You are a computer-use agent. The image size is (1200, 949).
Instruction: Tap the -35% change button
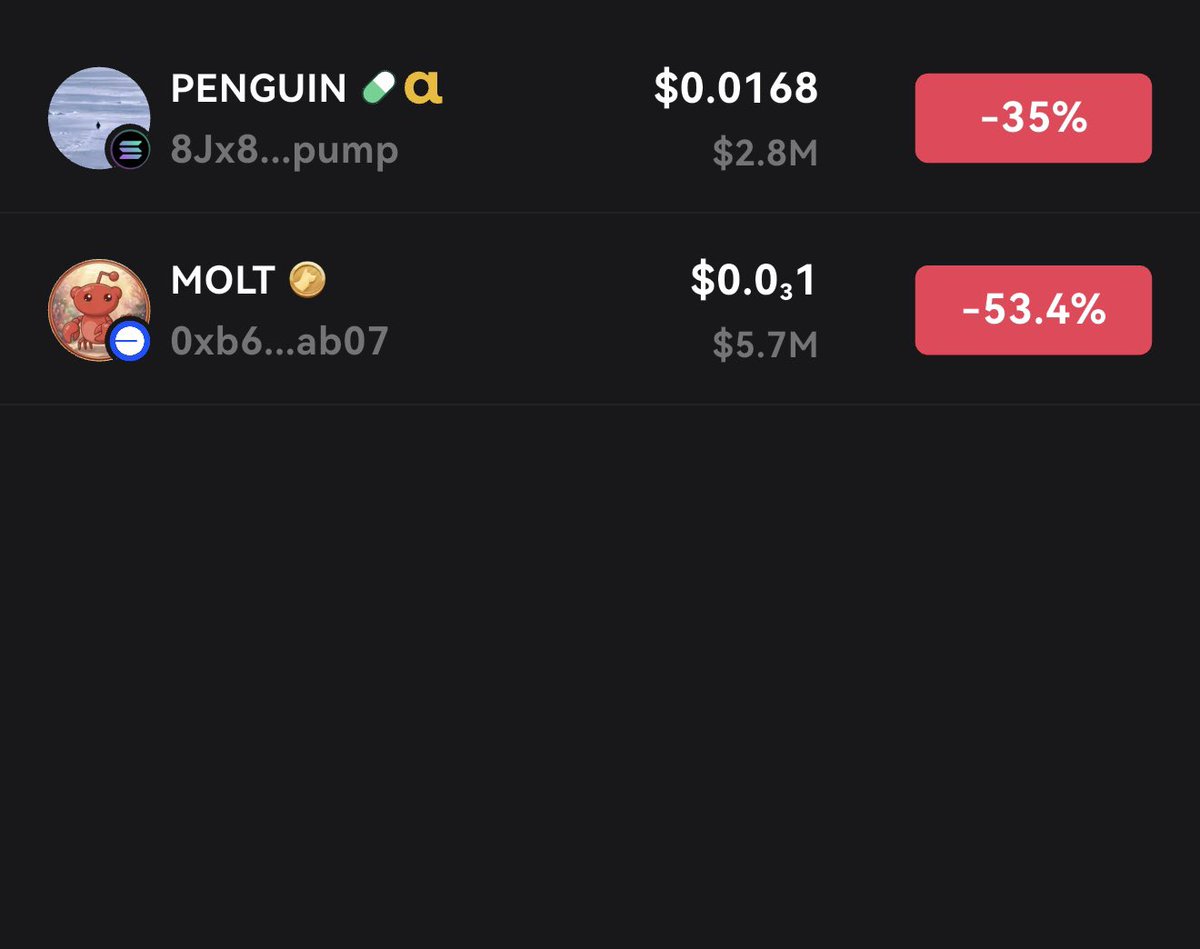pyautogui.click(x=1033, y=118)
